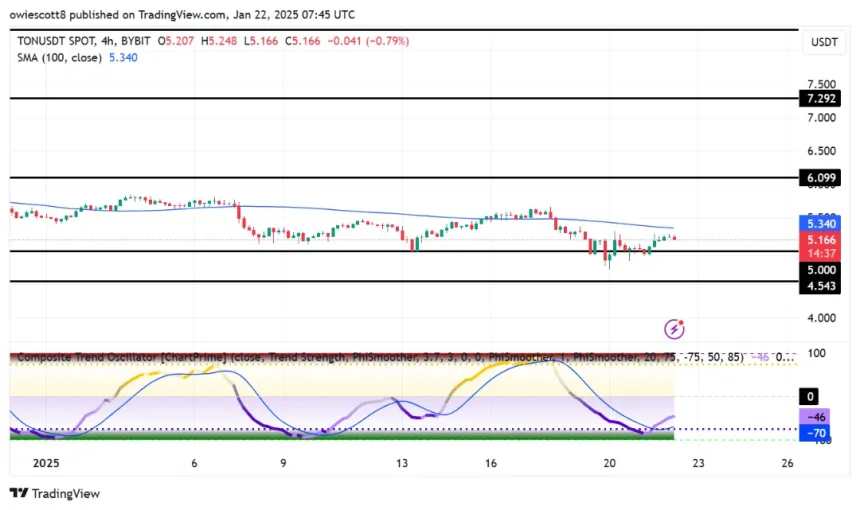Open the SMA (100, close) indicator legend
Image resolution: width=860 pixels, height=510 pixels.
tap(59, 58)
